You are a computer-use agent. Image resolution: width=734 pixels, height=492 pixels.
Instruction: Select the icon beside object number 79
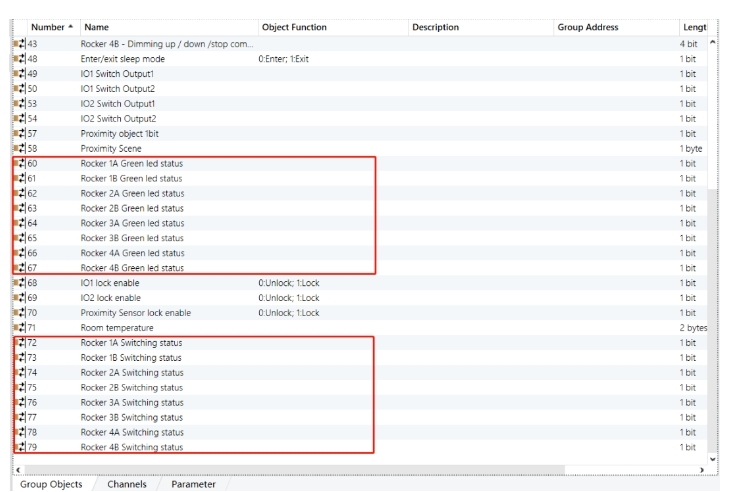pyautogui.click(x=19, y=447)
